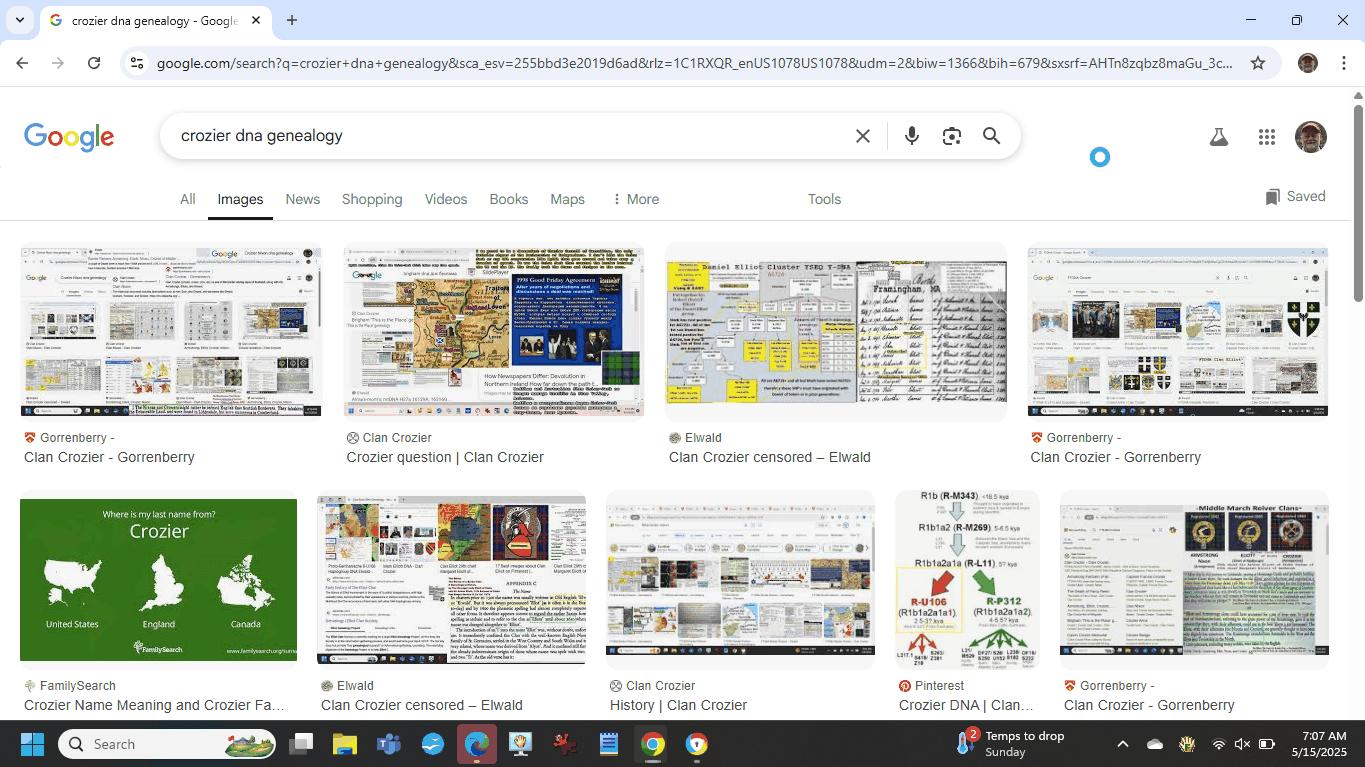Image resolution: width=1365 pixels, height=767 pixels.
Task: Open the muted volume tray icon
Action: tap(1242, 744)
